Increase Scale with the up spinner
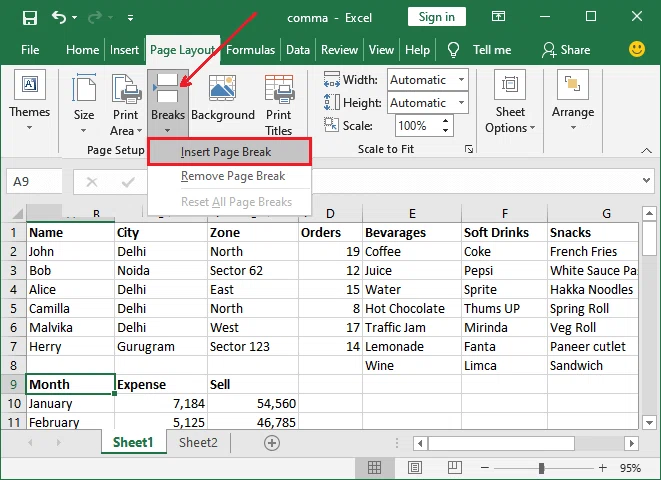This screenshot has width=661, height=480. tap(446, 121)
